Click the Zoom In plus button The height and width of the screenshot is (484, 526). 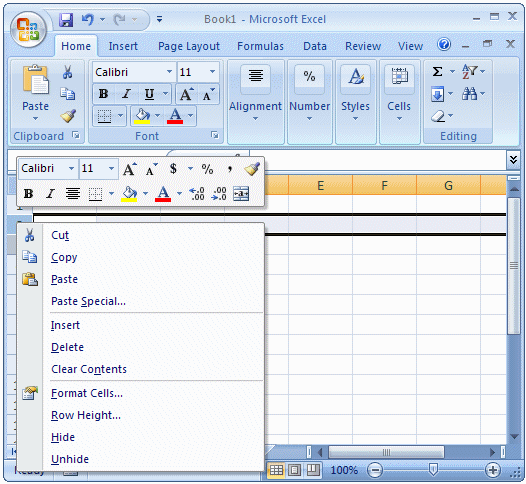(x=492, y=470)
